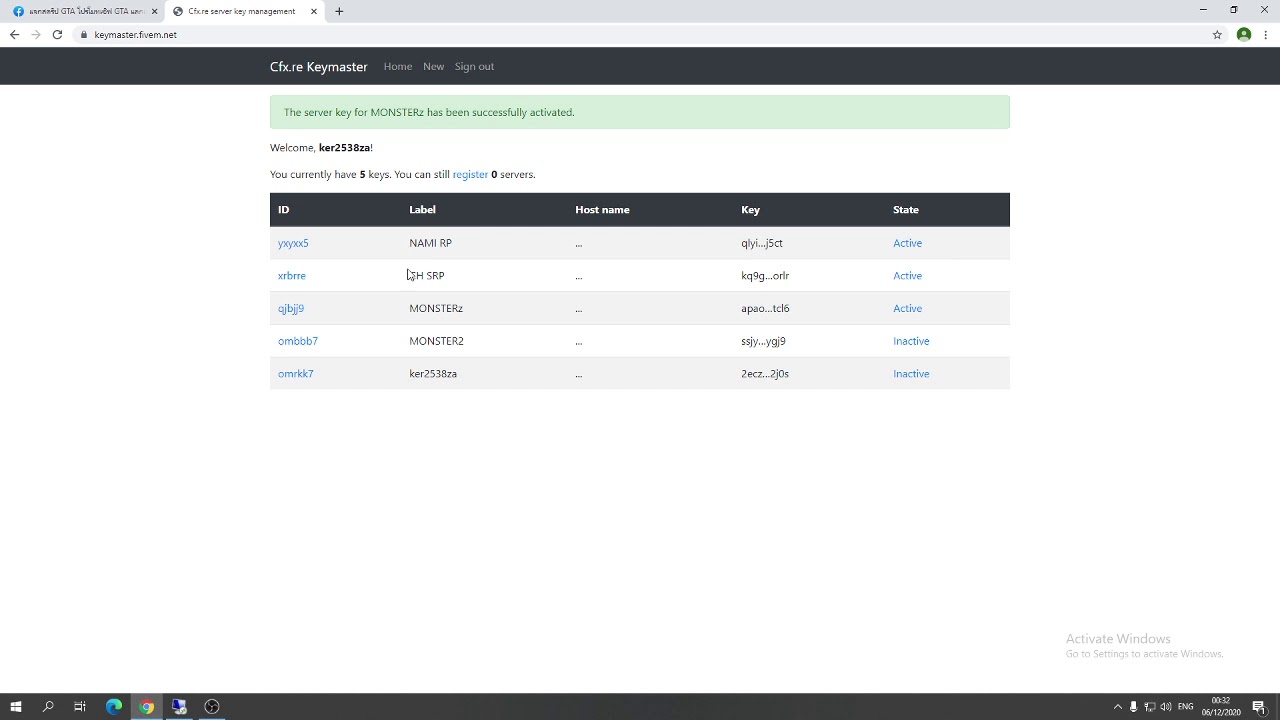1280x720 pixels.
Task: Open server key xrbrre
Action: 292,275
